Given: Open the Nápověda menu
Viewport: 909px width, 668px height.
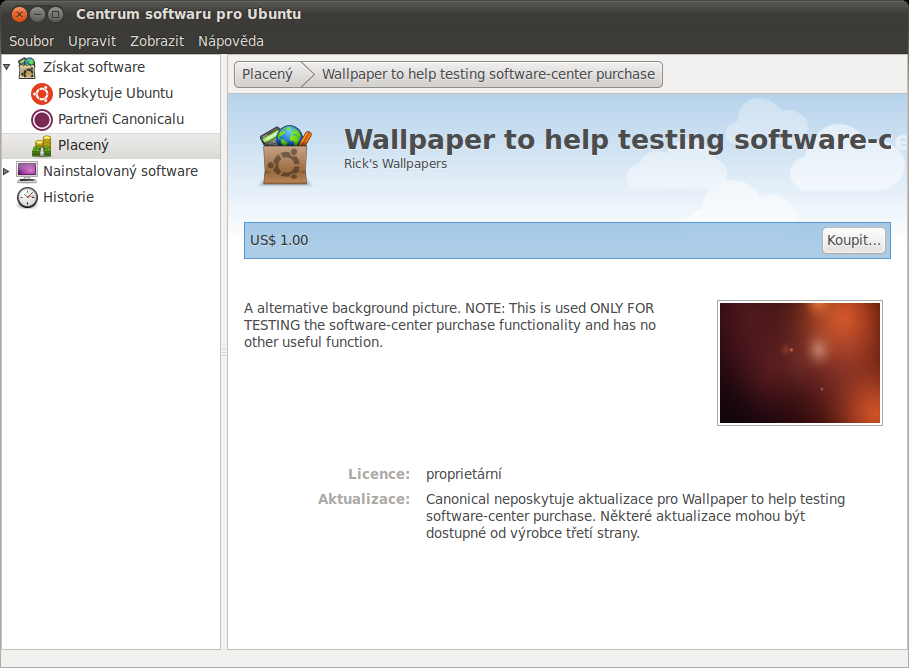Looking at the screenshot, I should (x=231, y=41).
